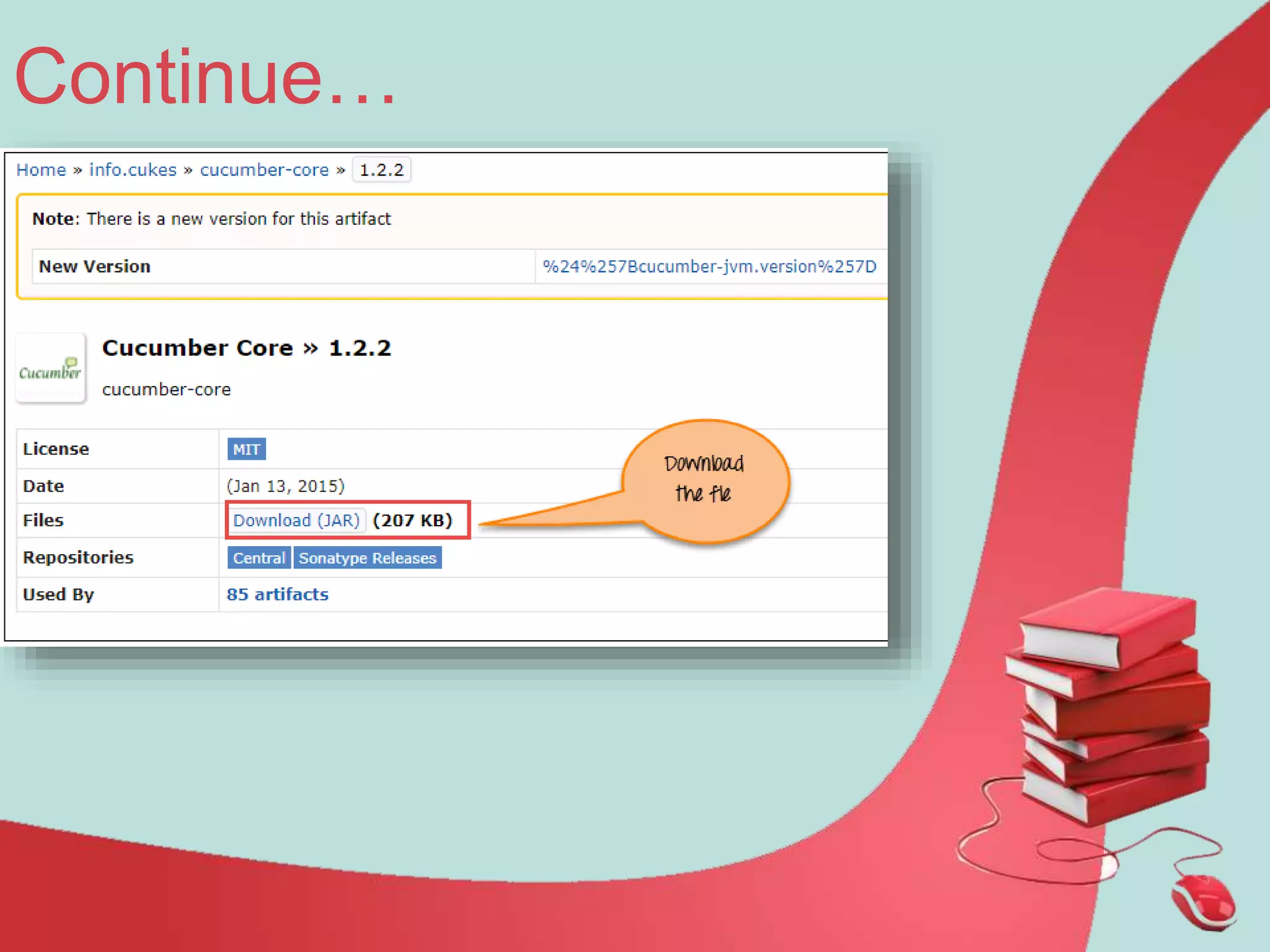
Task: Click the (207 KB) file size text
Action: [412, 520]
